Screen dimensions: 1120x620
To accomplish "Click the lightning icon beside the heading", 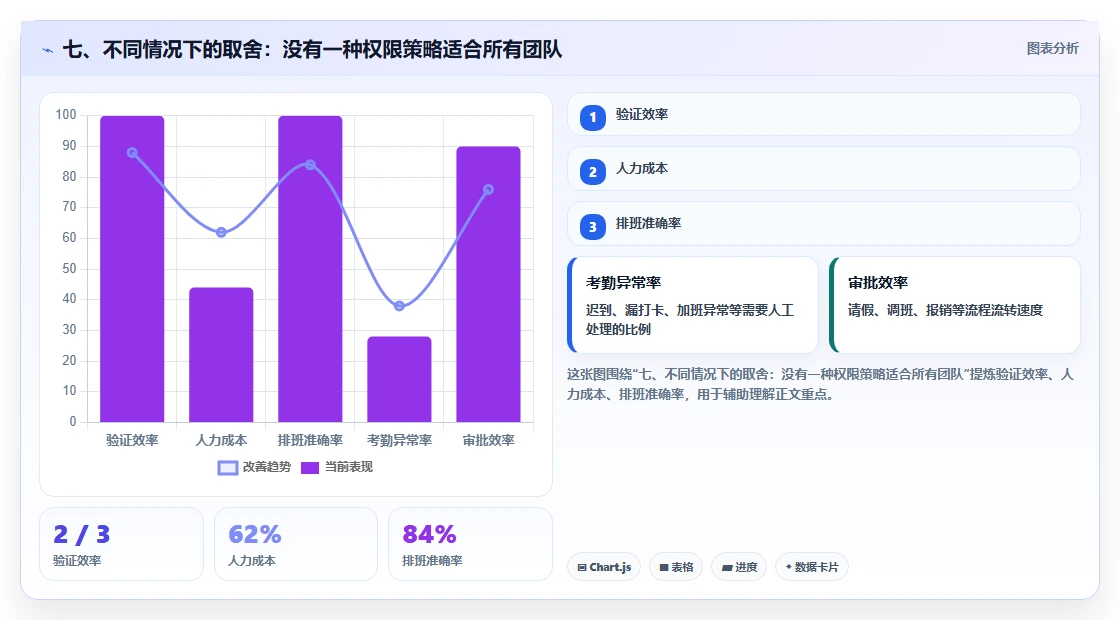I will click(x=48, y=50).
